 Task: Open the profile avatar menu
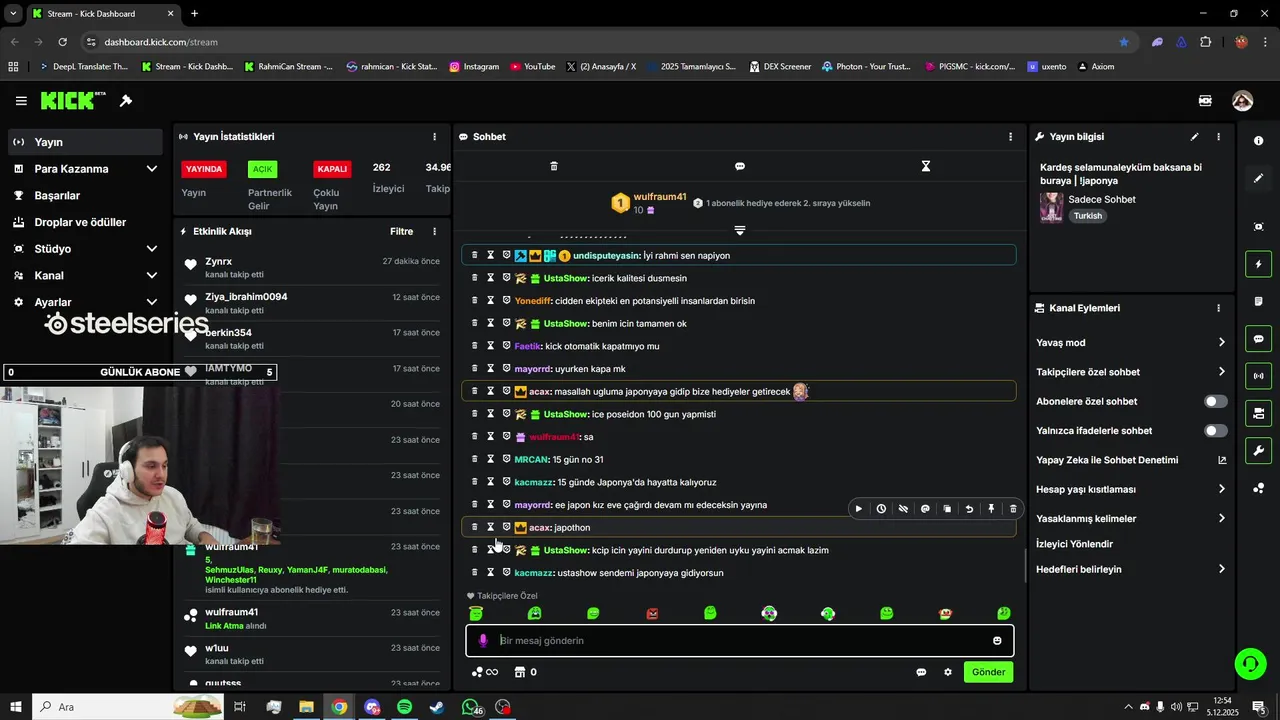(x=1242, y=101)
